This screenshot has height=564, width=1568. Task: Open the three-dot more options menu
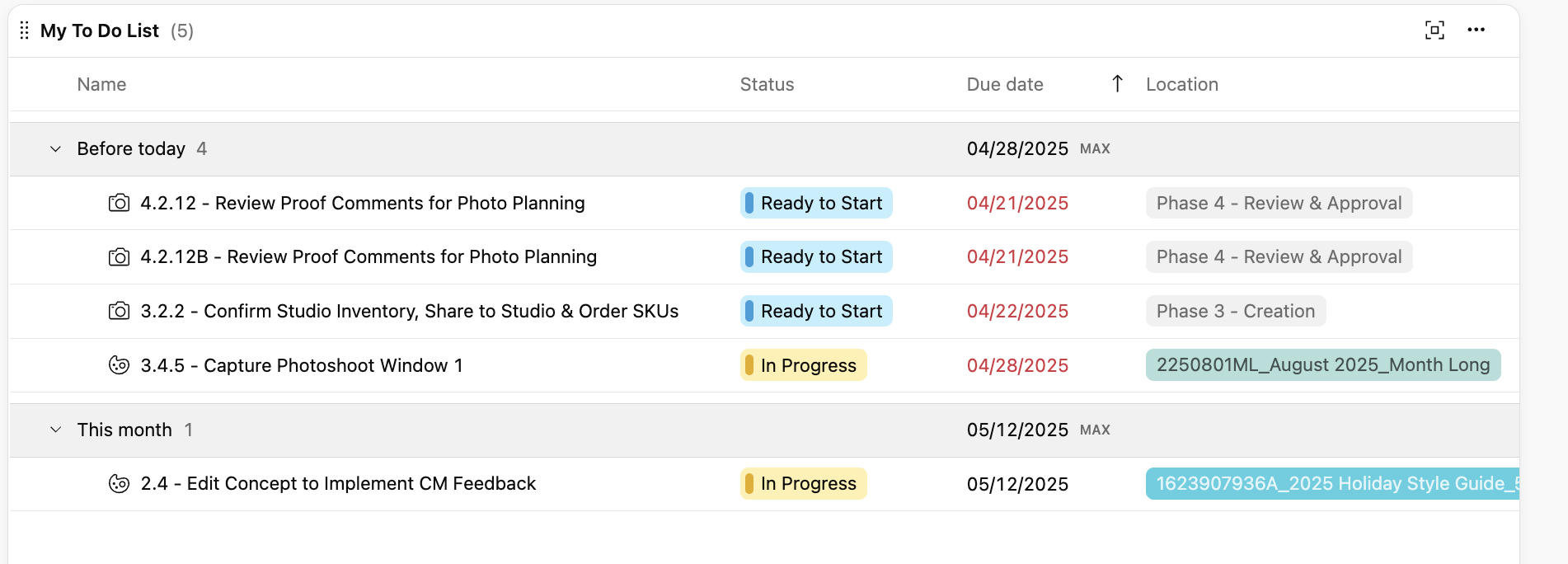(1476, 31)
